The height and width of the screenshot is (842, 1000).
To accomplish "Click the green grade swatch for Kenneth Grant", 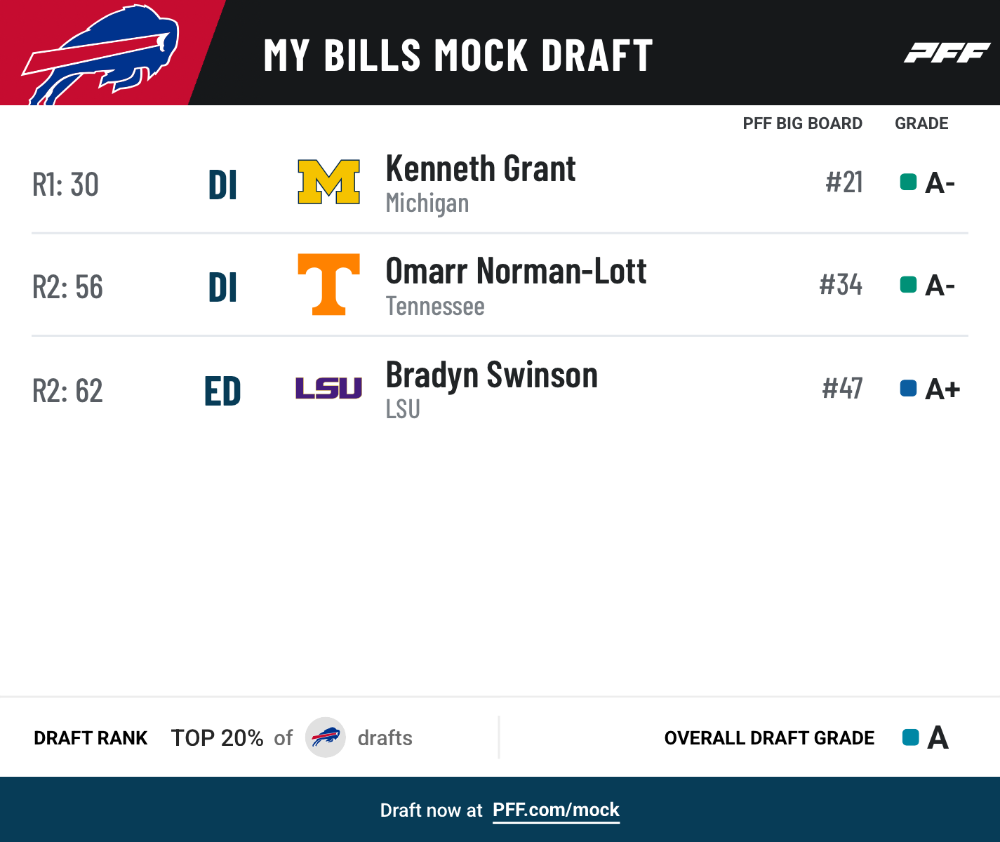I will 908,182.
